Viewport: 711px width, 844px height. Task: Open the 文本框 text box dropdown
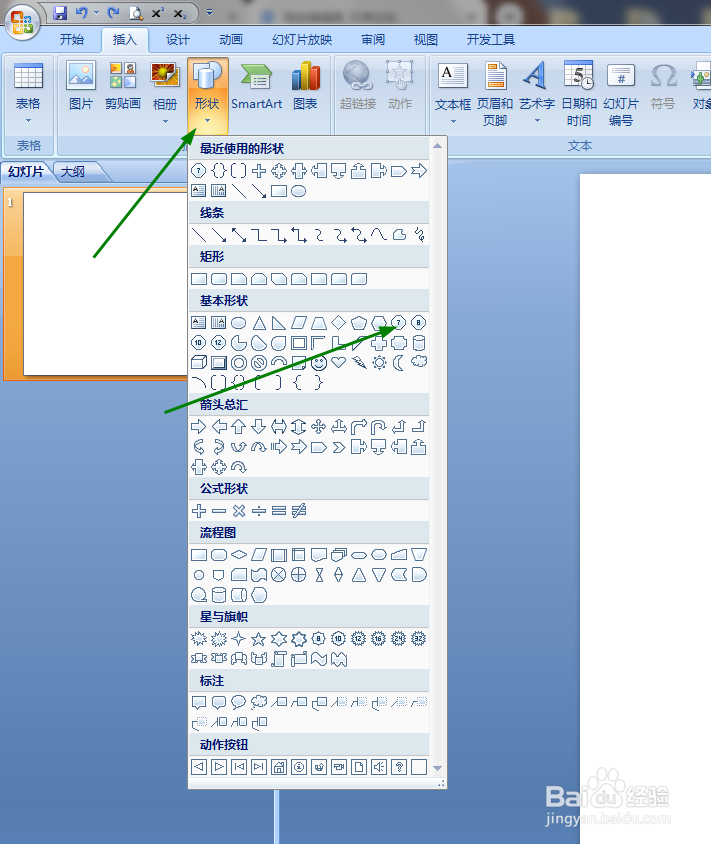click(x=453, y=94)
